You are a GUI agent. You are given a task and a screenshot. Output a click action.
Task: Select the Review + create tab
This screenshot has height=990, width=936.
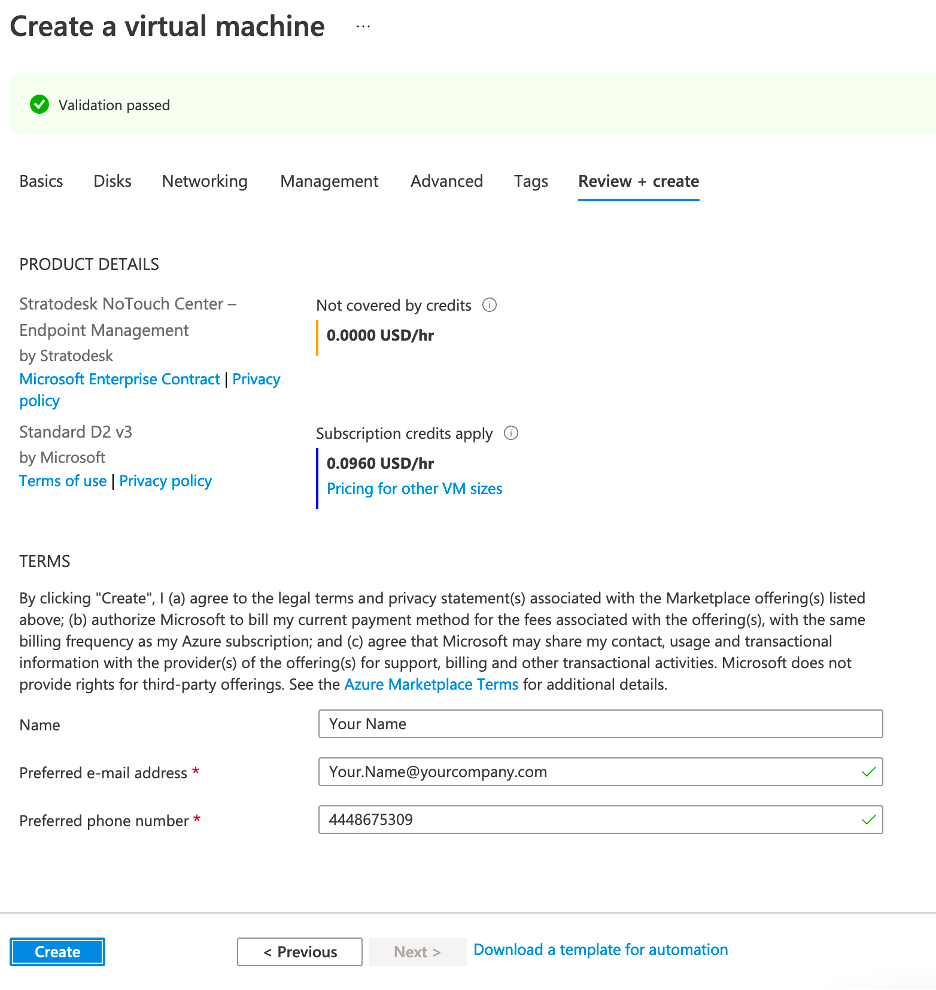tap(639, 181)
